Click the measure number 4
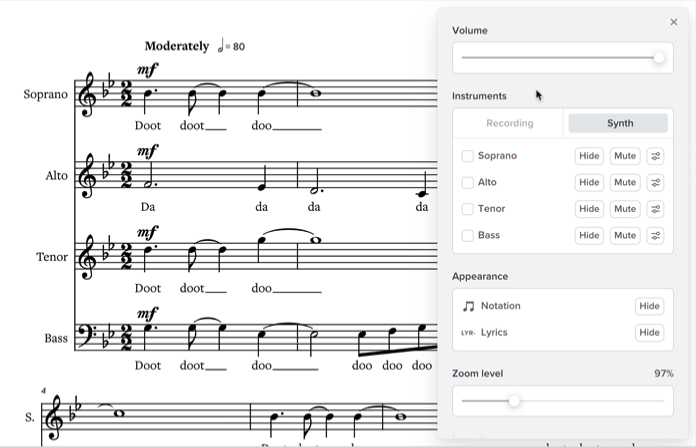Screen dimensions: 696x448 44,391
